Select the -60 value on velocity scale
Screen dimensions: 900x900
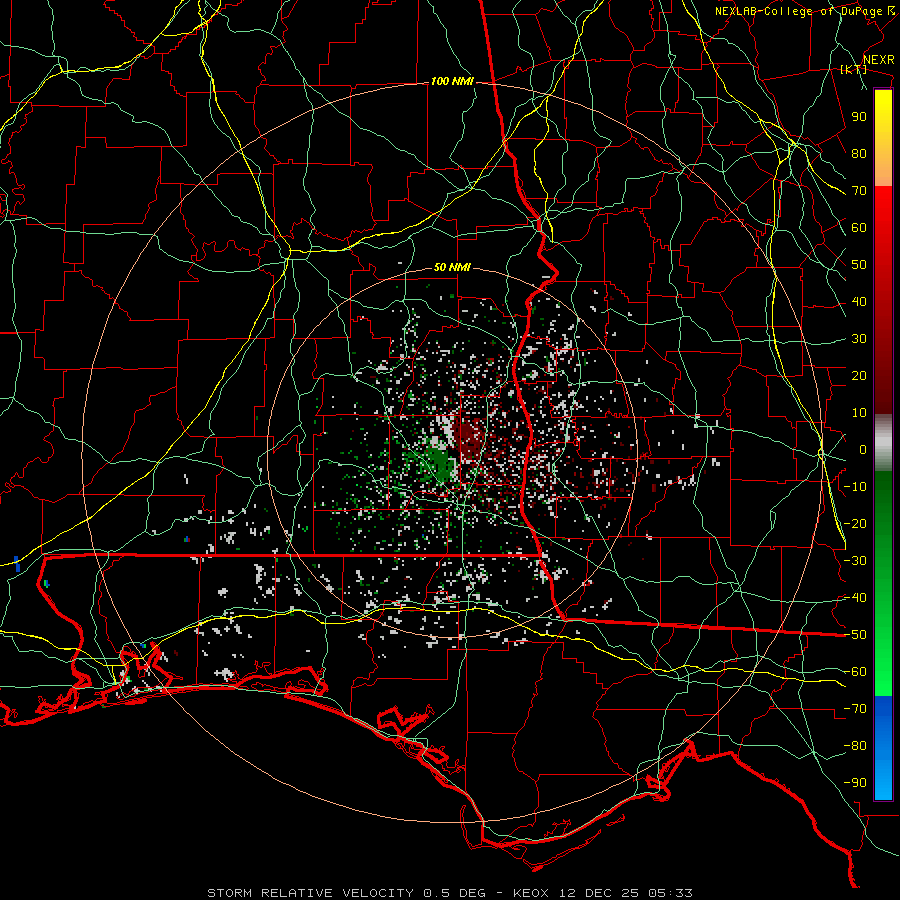pyautogui.click(x=855, y=672)
